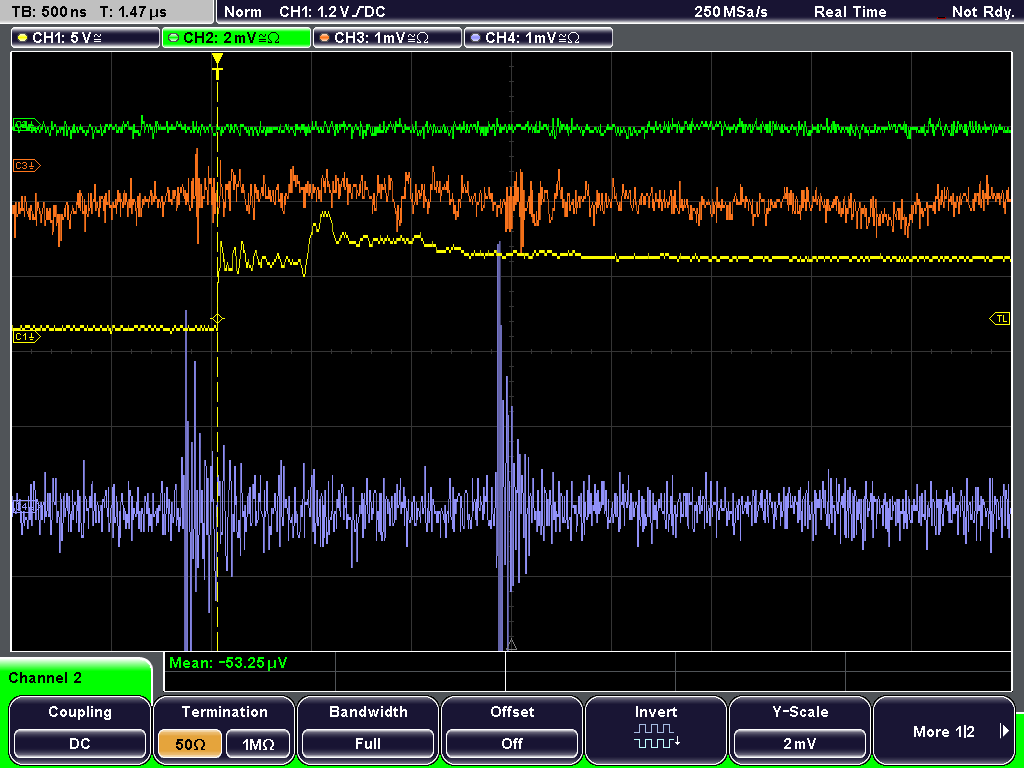Click the Mean: -53.25 µV measurement
The height and width of the screenshot is (768, 1024).
click(228, 663)
